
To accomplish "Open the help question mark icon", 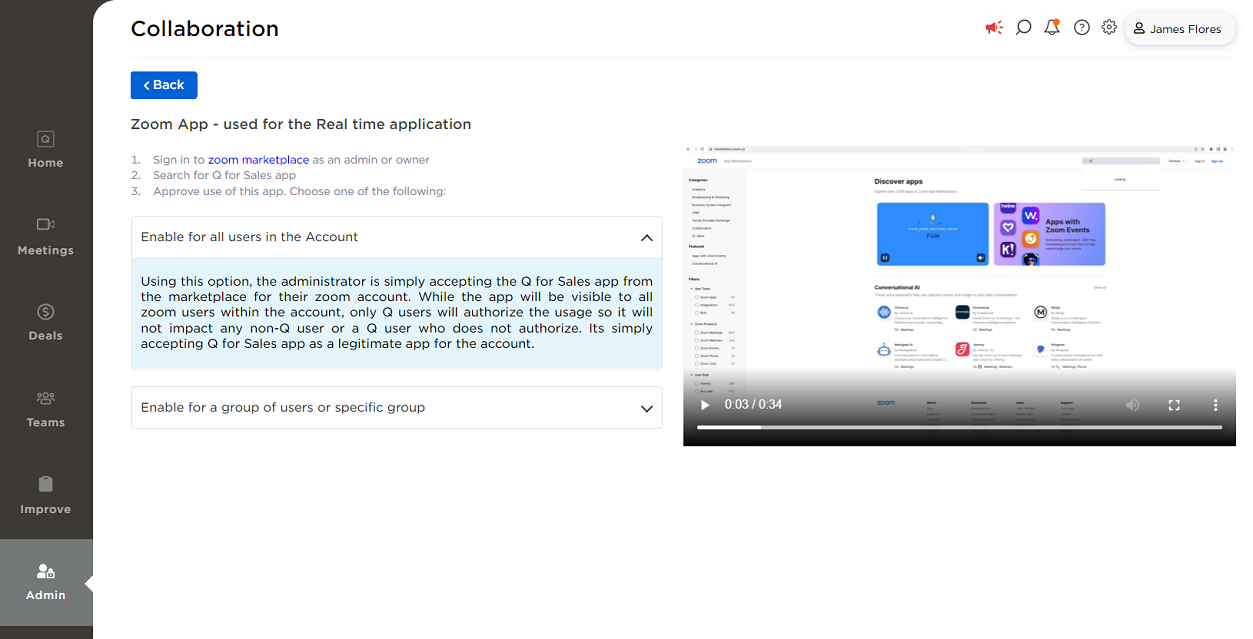I will click(1082, 28).
